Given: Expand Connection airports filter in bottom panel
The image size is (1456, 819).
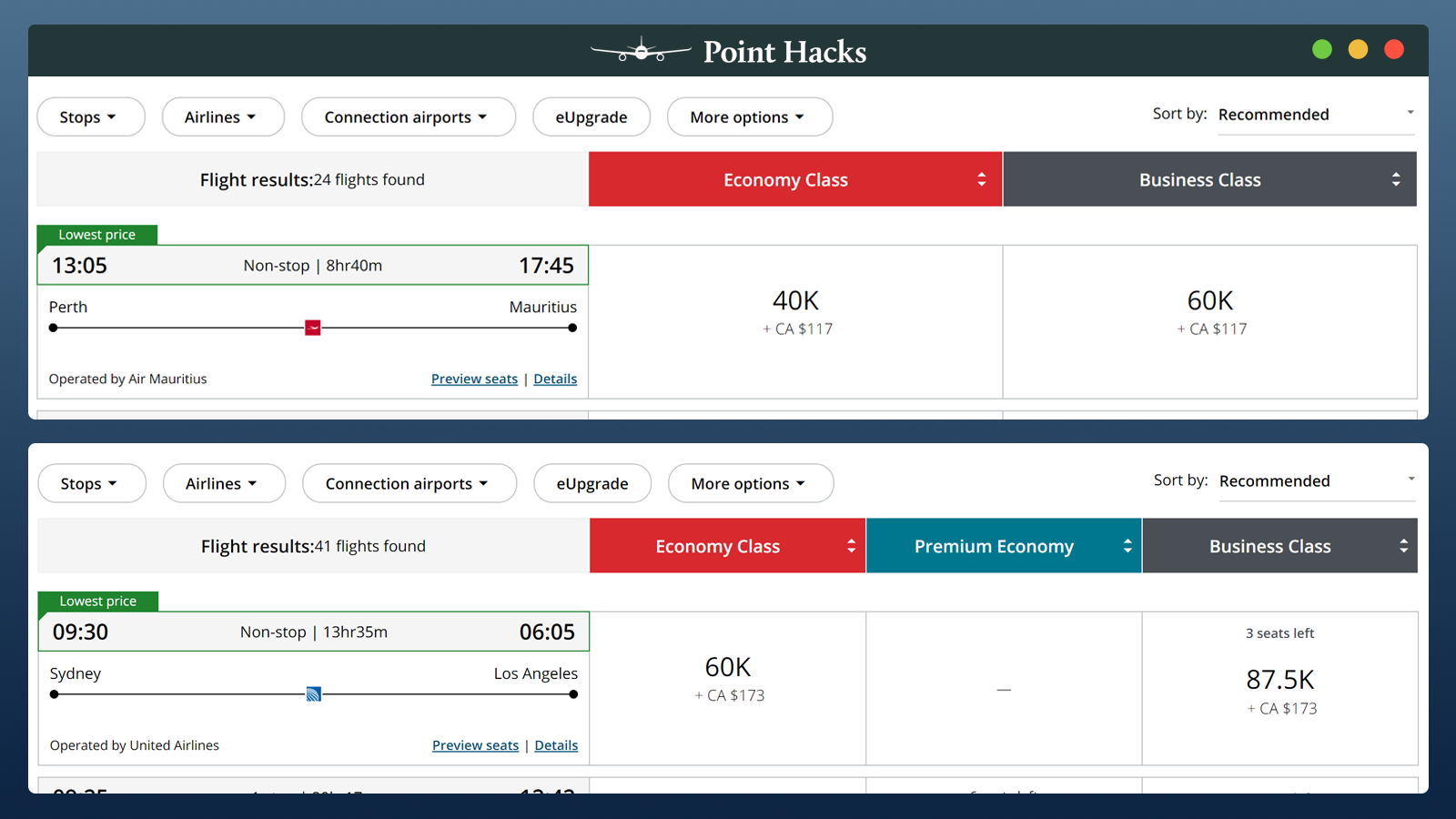Looking at the screenshot, I should coord(409,483).
